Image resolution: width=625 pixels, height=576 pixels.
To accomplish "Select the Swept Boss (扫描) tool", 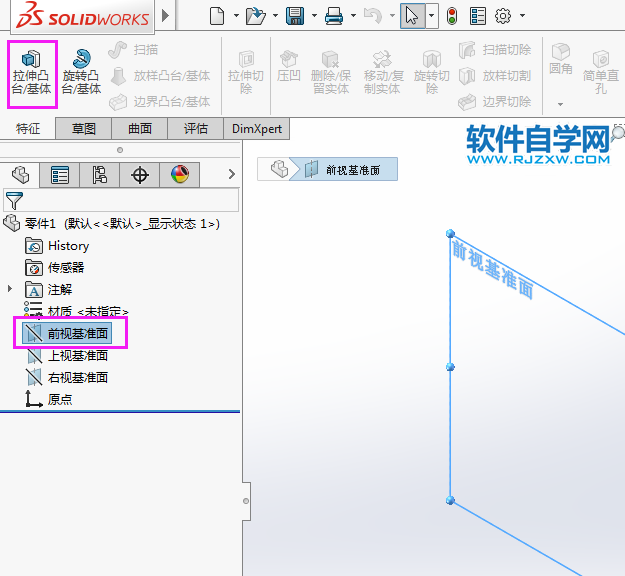I will point(134,50).
